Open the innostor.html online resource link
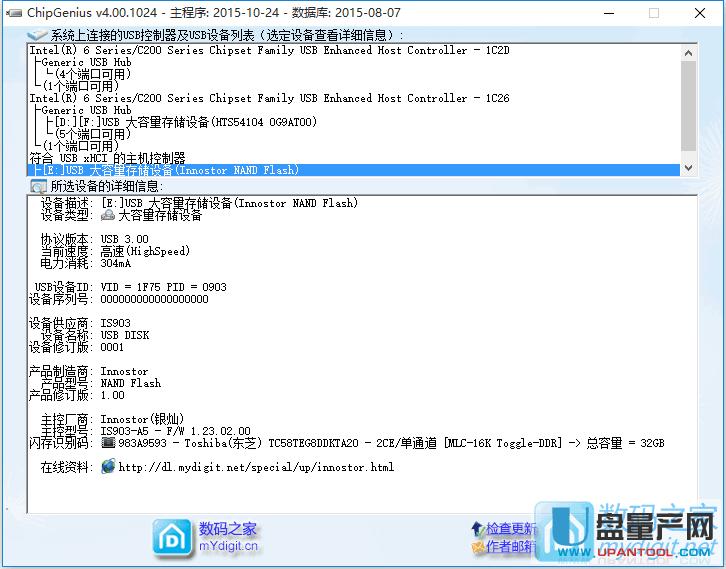This screenshot has height=569, width=726. (x=256, y=467)
